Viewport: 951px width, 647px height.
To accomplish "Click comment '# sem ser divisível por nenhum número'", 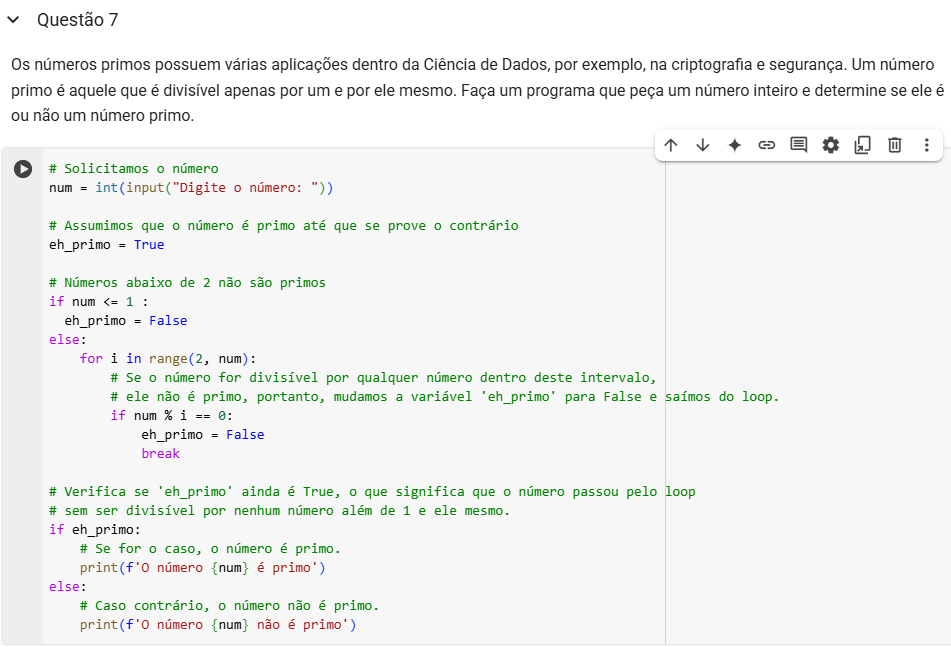I will tap(280, 511).
